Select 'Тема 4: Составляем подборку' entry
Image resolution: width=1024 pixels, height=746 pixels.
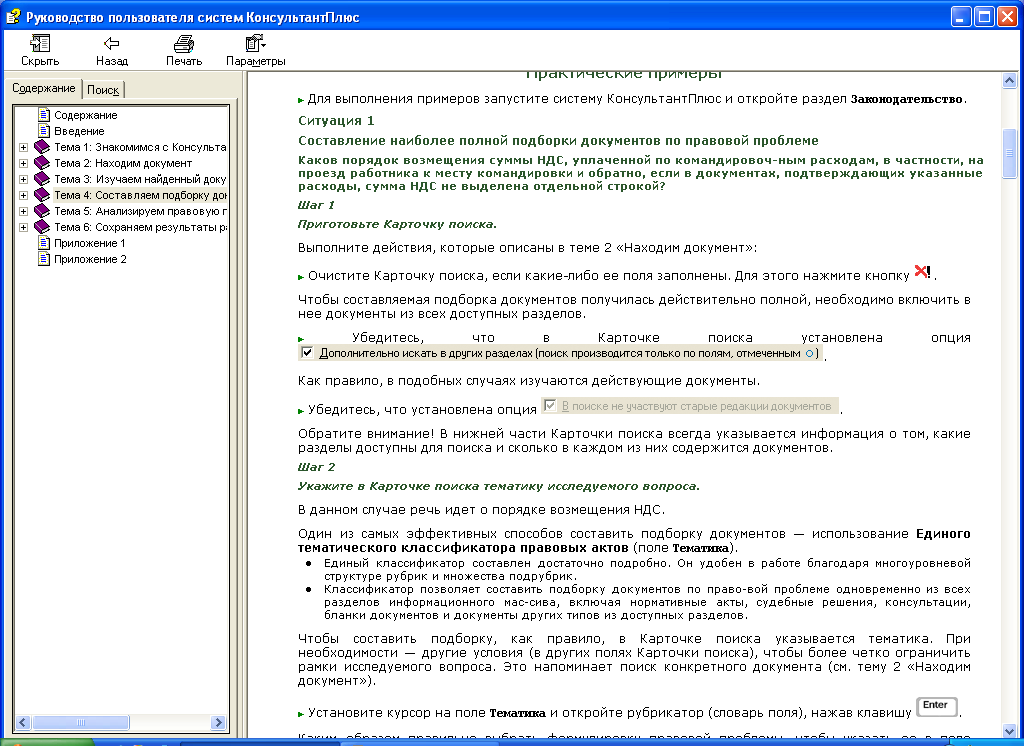pyautogui.click(x=140, y=195)
